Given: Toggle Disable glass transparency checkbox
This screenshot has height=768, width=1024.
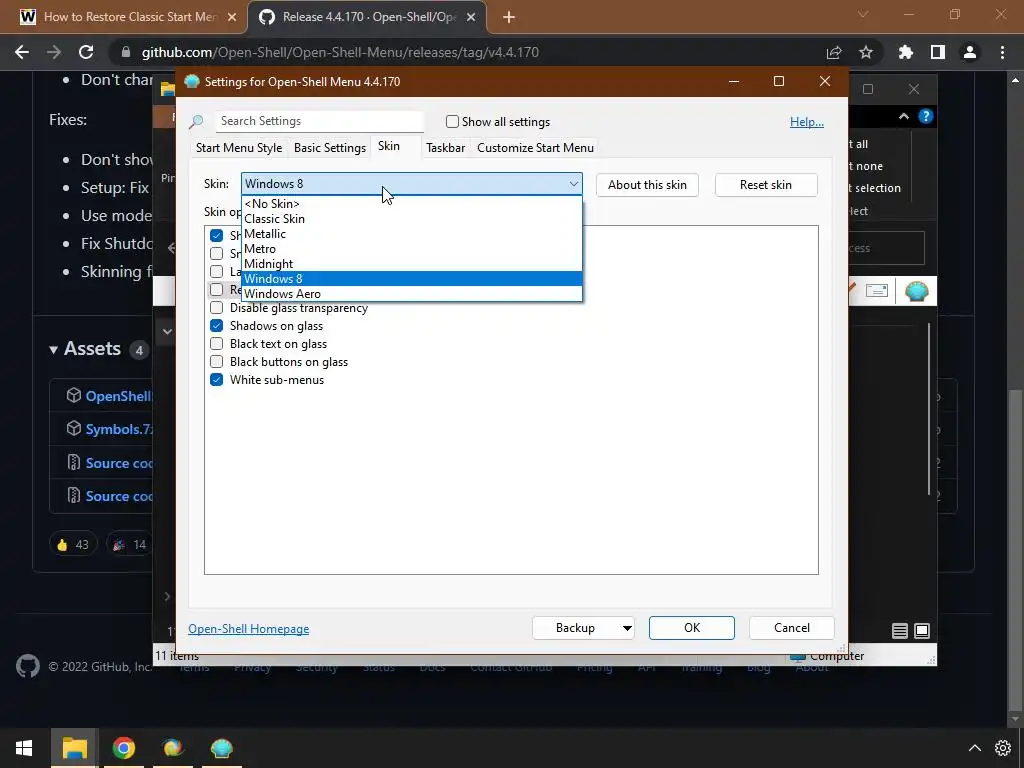Looking at the screenshot, I should coord(216,308).
